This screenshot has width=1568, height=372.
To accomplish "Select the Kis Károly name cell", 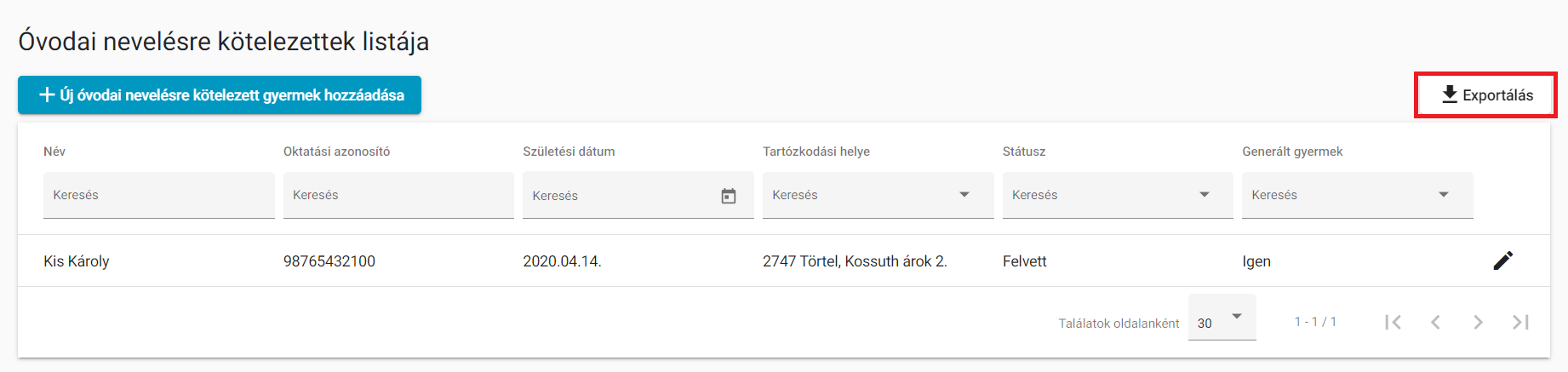I will click(77, 261).
